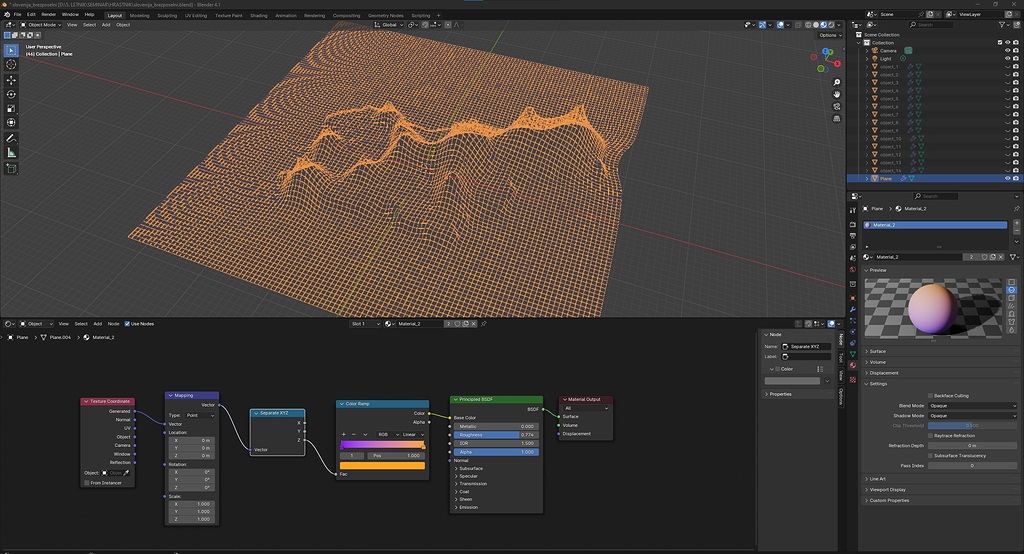Select the Select Box tool

point(11,50)
